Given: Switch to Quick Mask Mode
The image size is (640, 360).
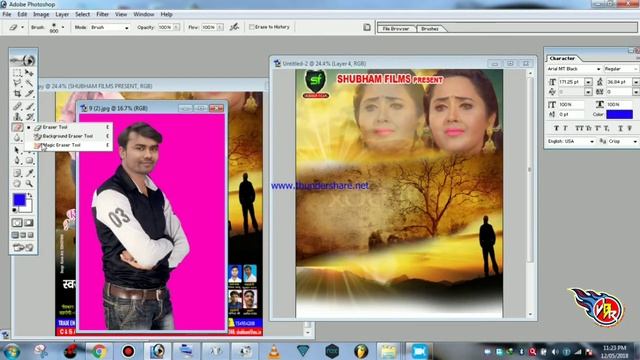Looking at the screenshot, I should (x=29, y=223).
